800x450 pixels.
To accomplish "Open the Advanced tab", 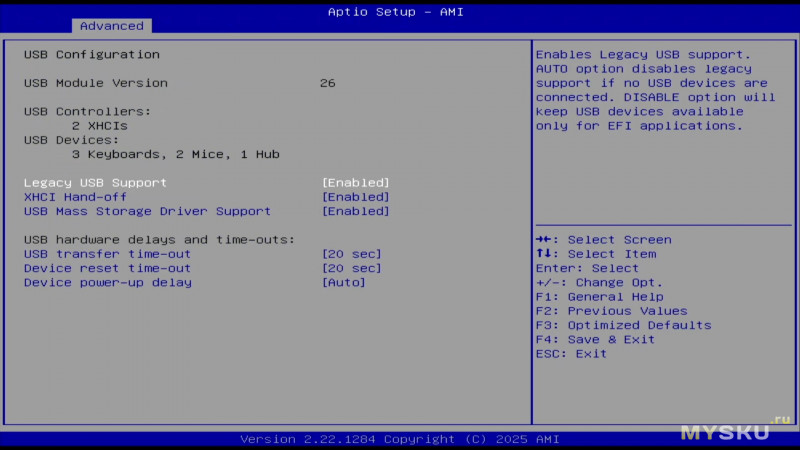I will point(112,26).
